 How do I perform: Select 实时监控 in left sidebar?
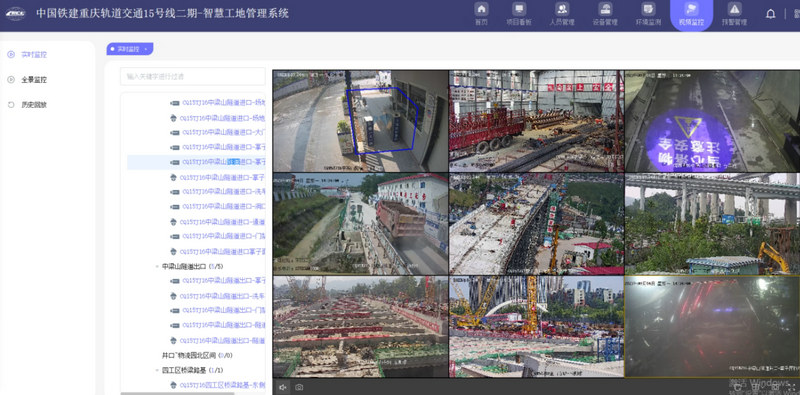[x=34, y=54]
